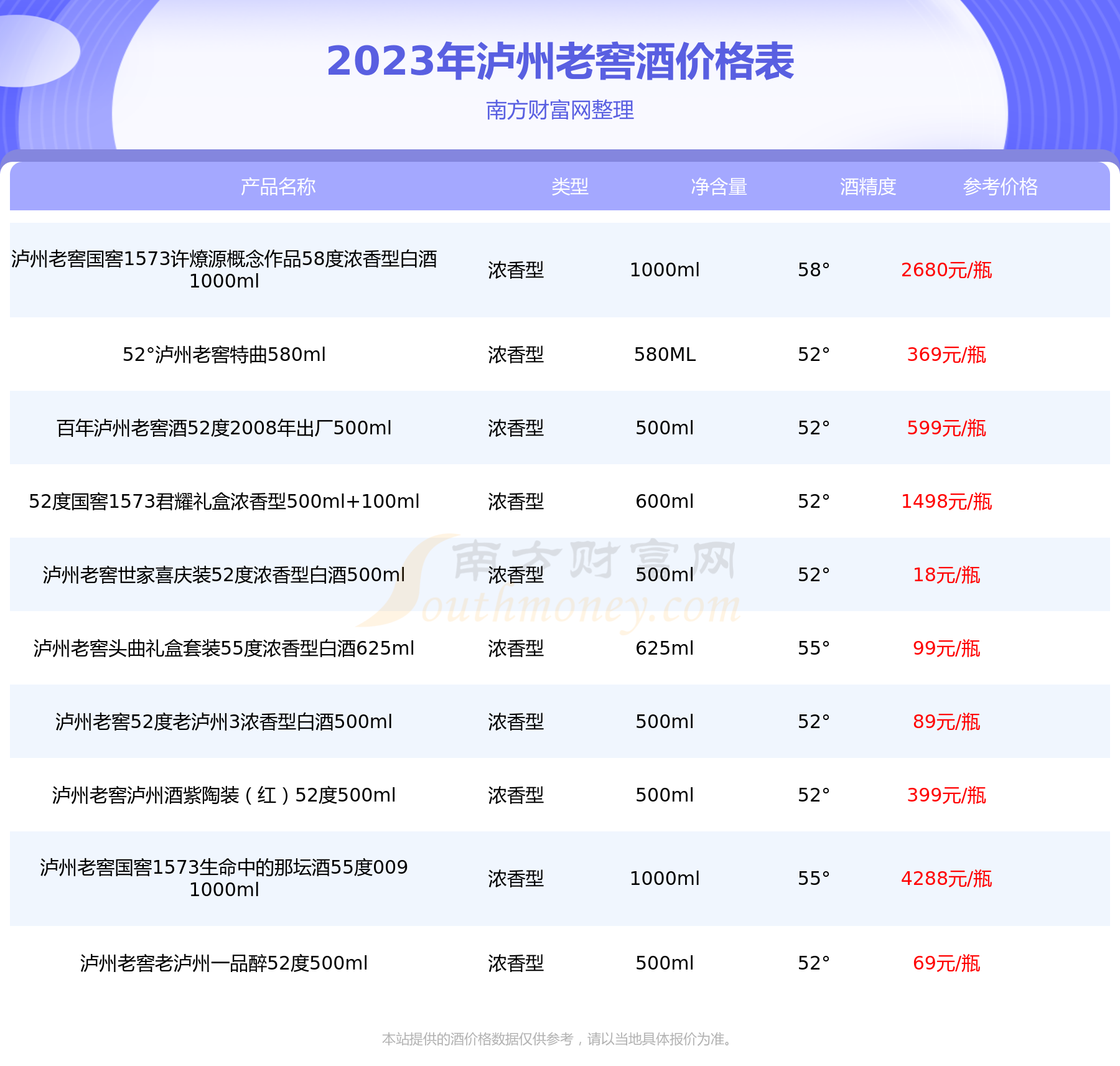Click the title 2023年泸州老窖酒价格表
The image size is (1120, 1066).
tap(560, 62)
